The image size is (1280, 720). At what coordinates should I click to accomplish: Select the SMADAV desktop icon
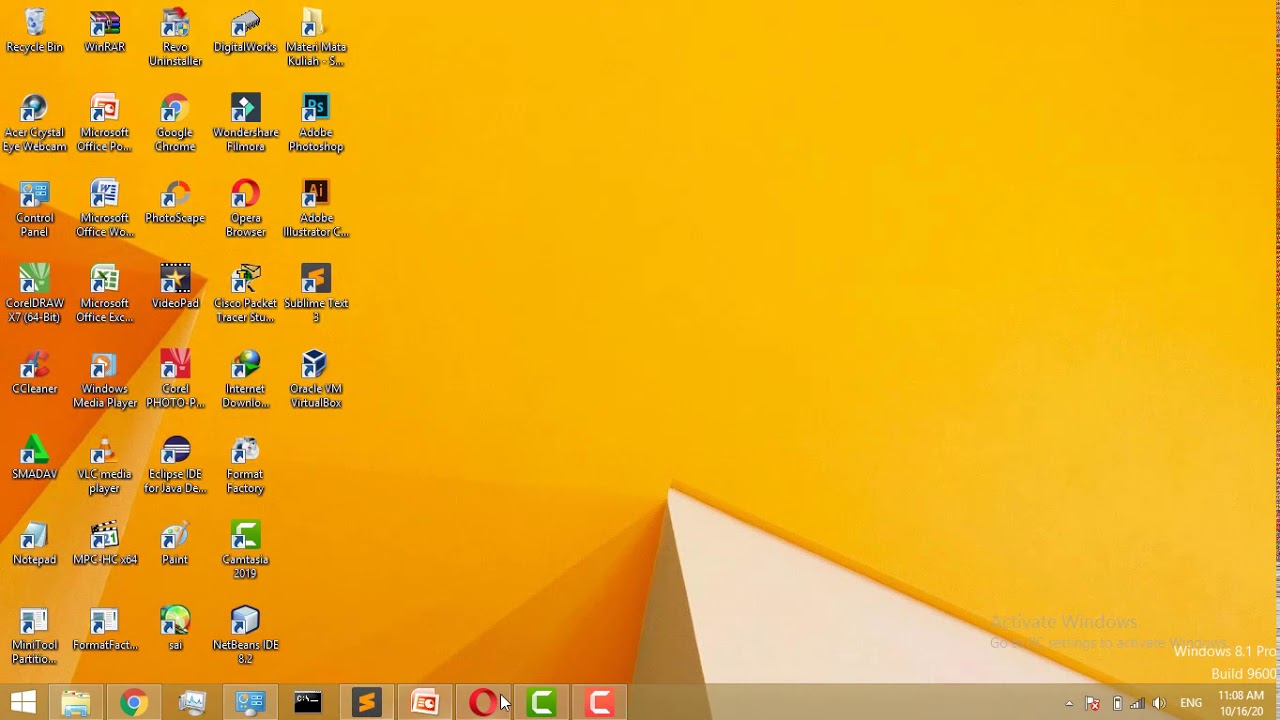[x=35, y=458]
